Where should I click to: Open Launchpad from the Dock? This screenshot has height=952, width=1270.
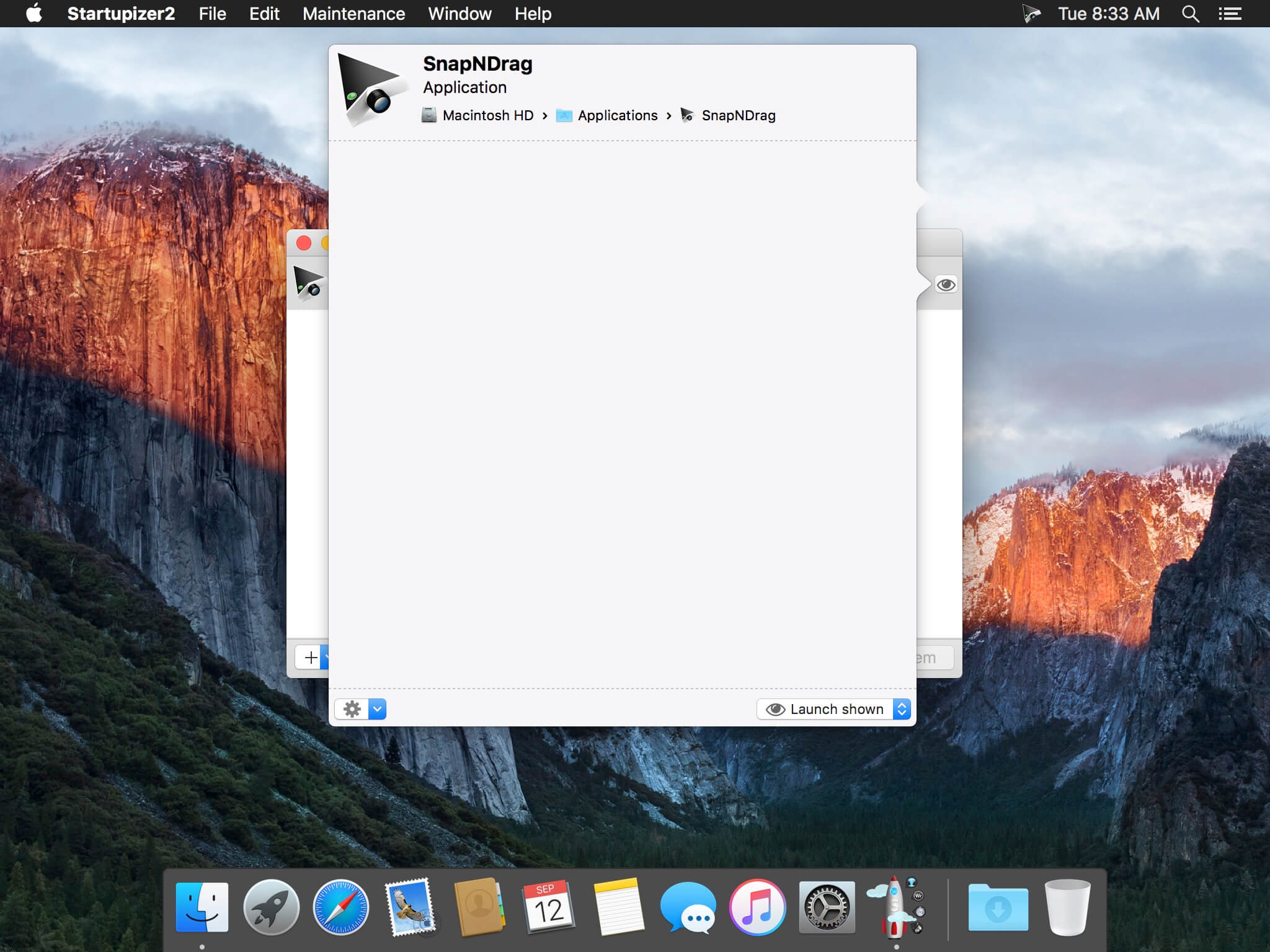coord(271,907)
